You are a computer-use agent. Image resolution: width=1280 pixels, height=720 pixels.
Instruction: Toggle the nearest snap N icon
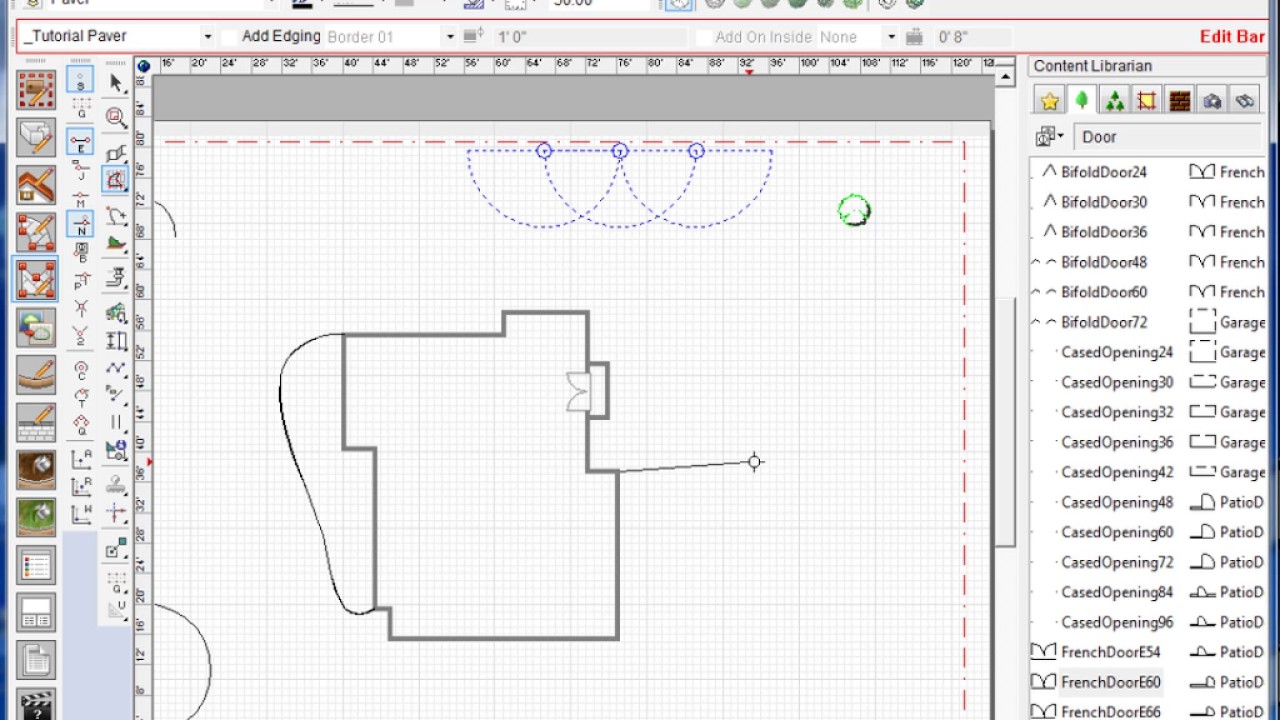point(81,224)
